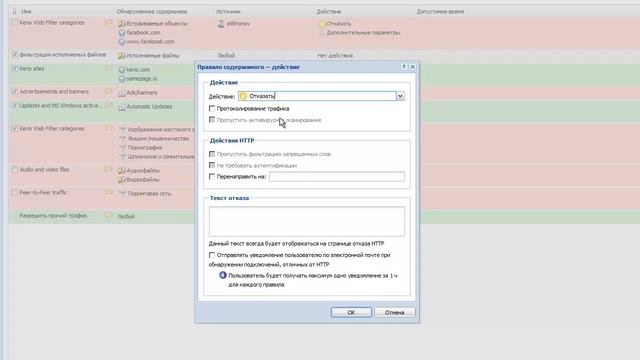Image resolution: width=640 pixels, height=360 pixels.
Task: Click comment icon on Разрешить прочий трафик row
Action: (x=109, y=216)
